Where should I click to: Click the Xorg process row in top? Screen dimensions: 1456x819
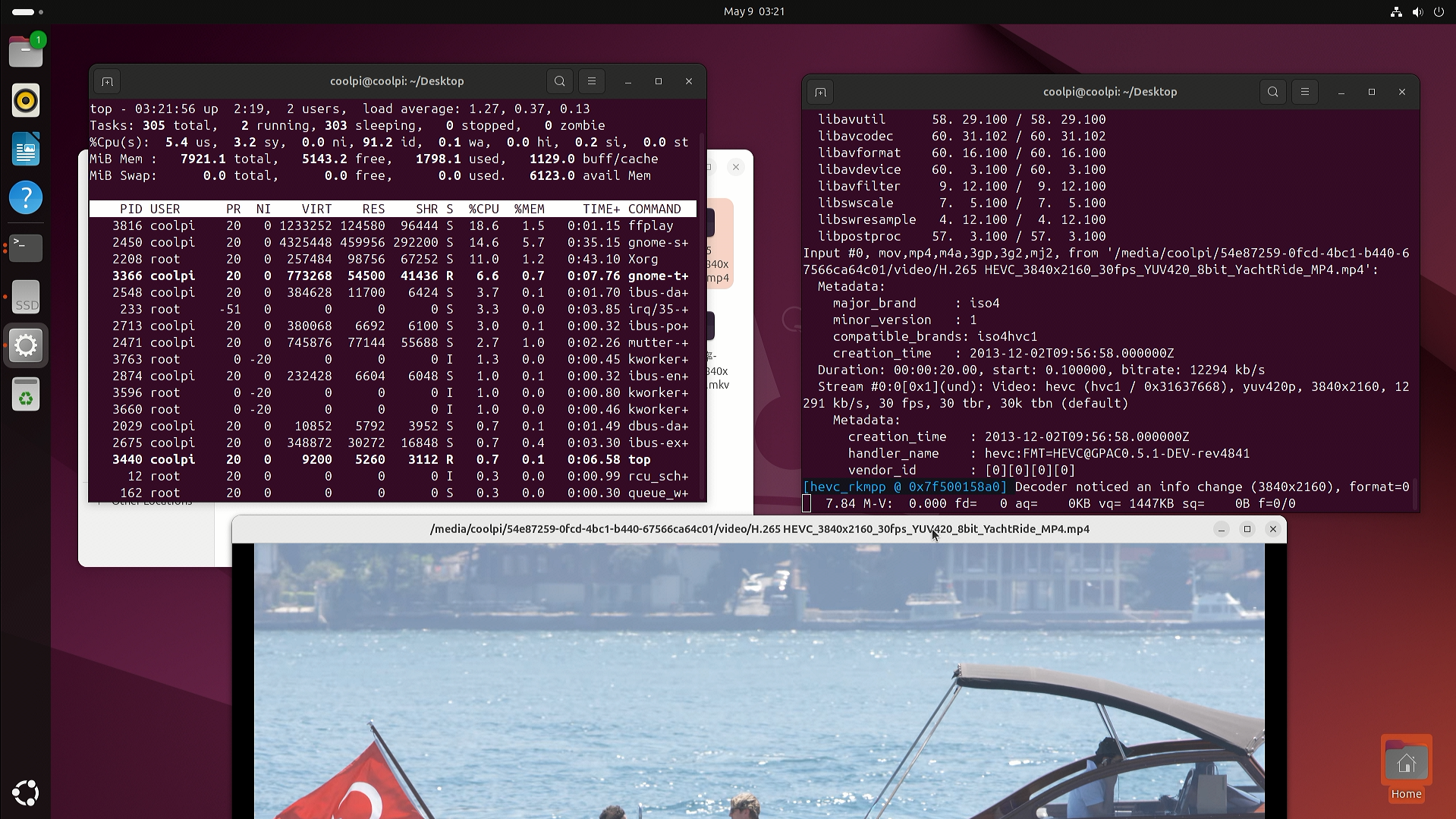(393, 259)
